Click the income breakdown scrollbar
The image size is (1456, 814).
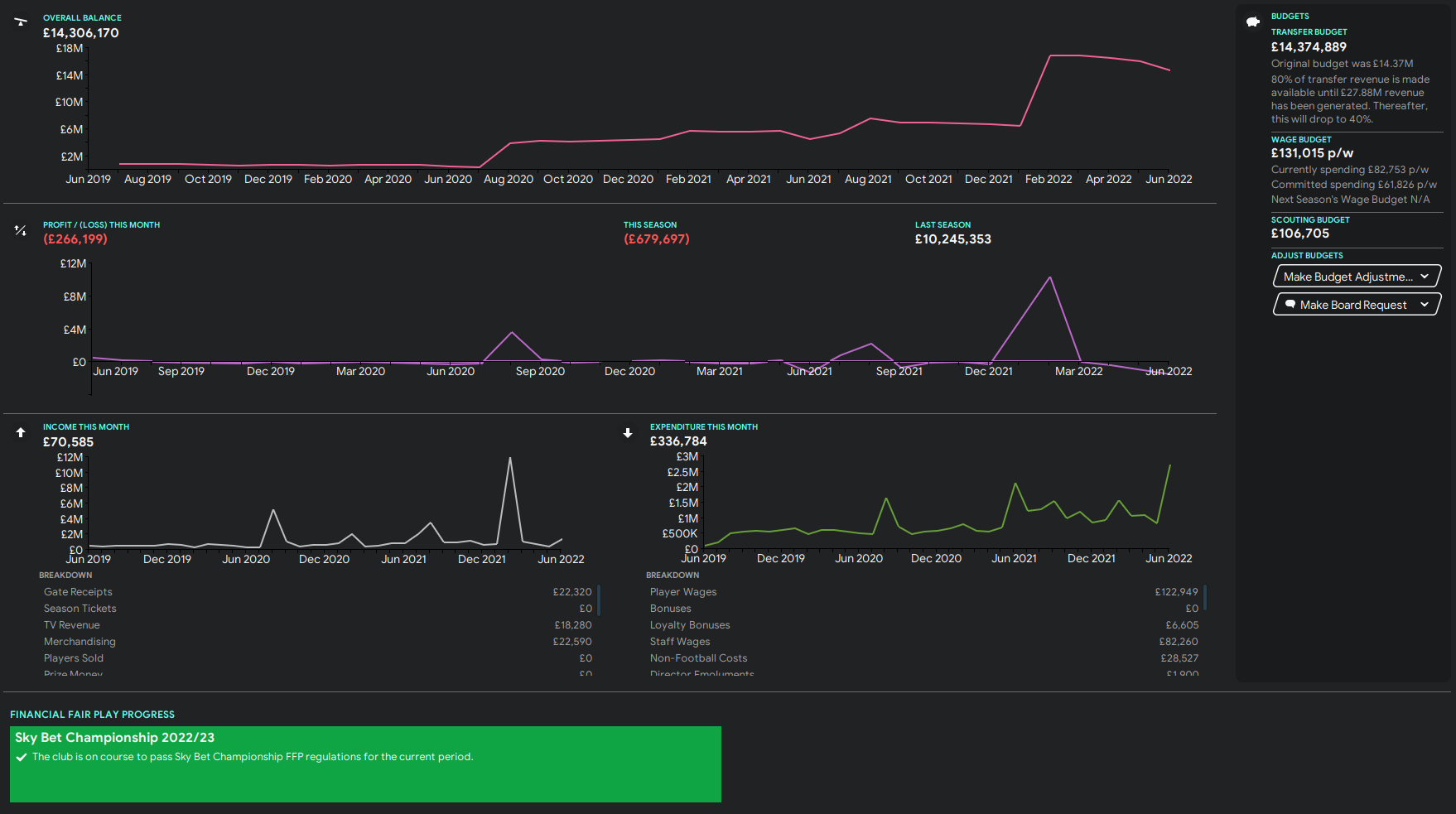(598, 600)
